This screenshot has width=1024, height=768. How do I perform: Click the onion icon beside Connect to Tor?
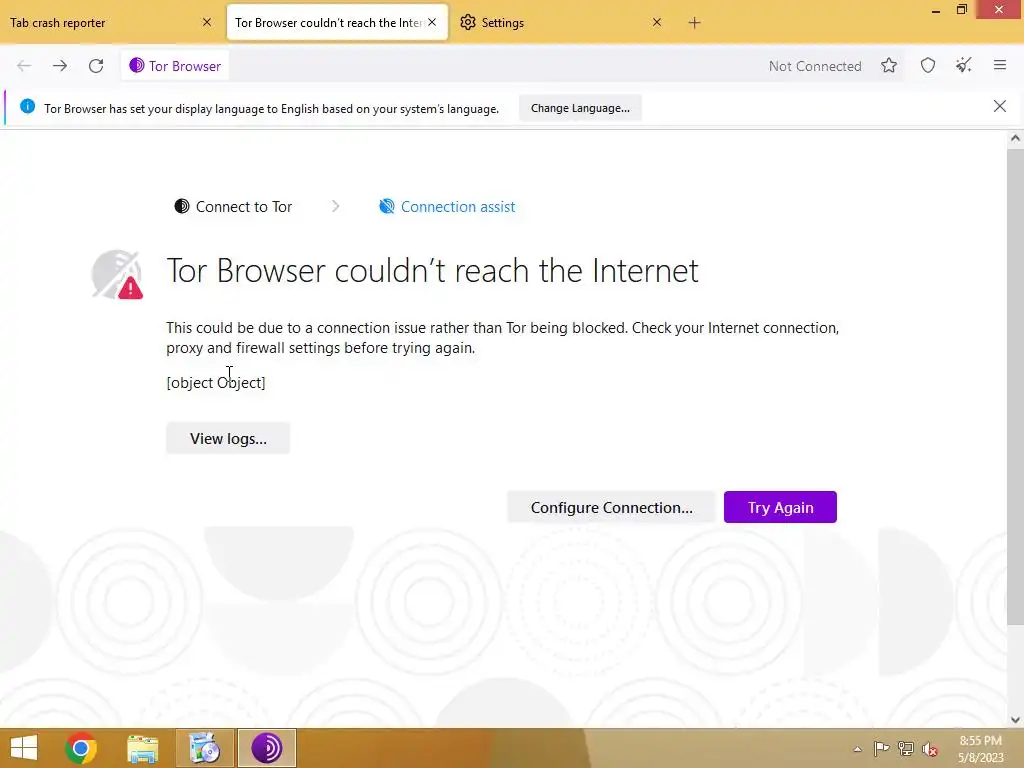(182, 206)
